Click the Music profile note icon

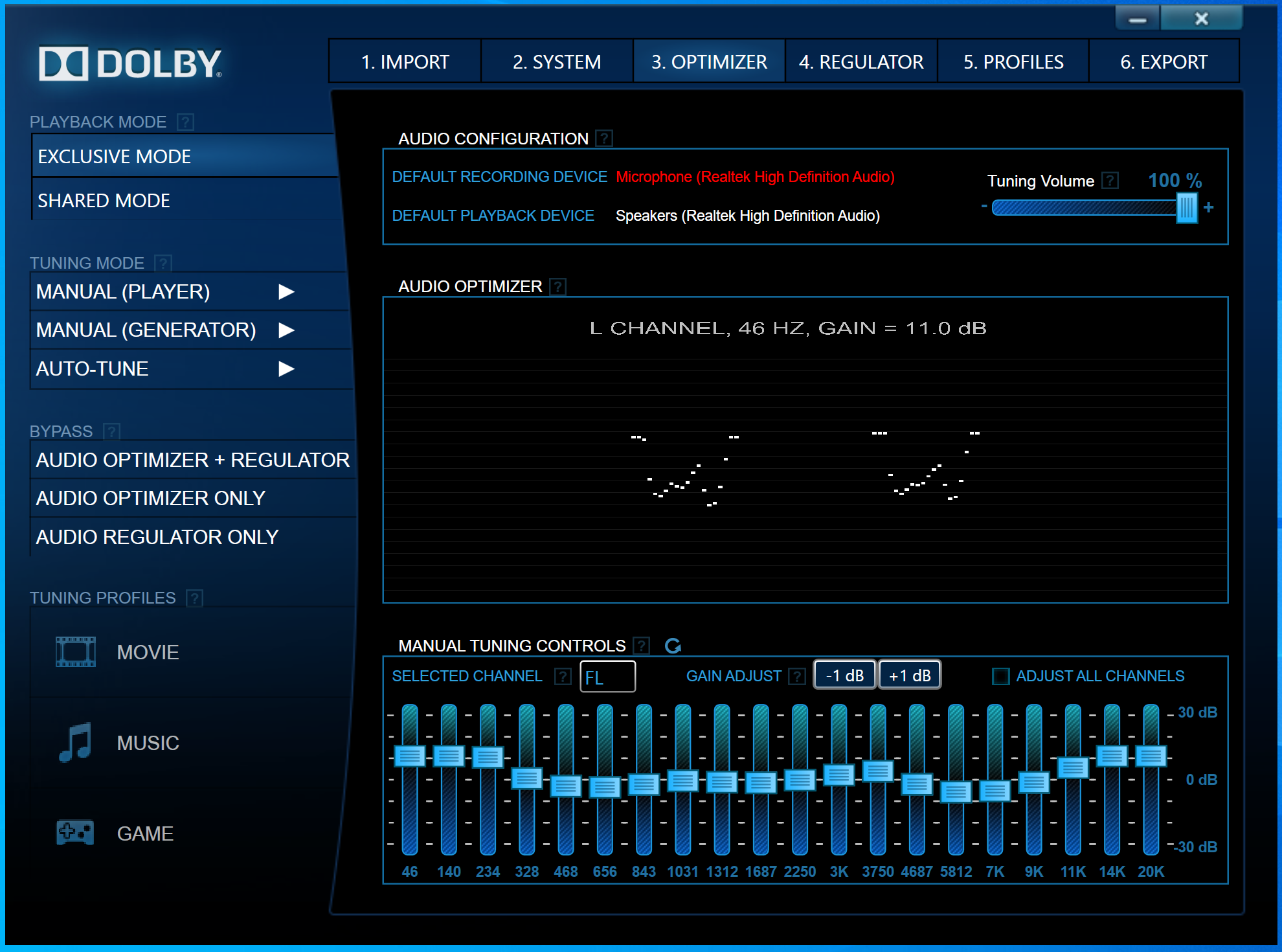pos(75,742)
